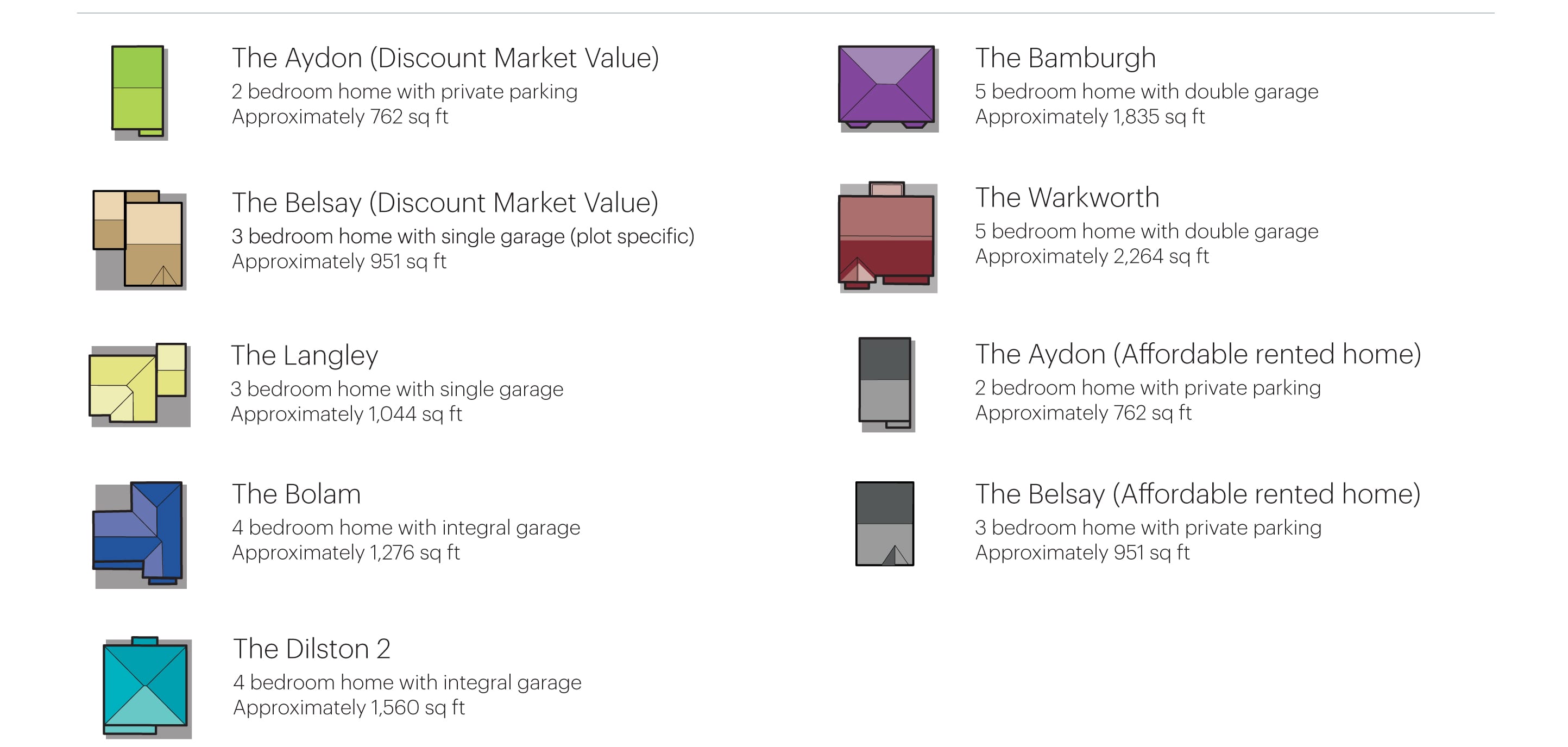This screenshot has height=747, width=1568.
Task: Click The Belsay (Affordable rented home) title
Action: [x=1197, y=494]
